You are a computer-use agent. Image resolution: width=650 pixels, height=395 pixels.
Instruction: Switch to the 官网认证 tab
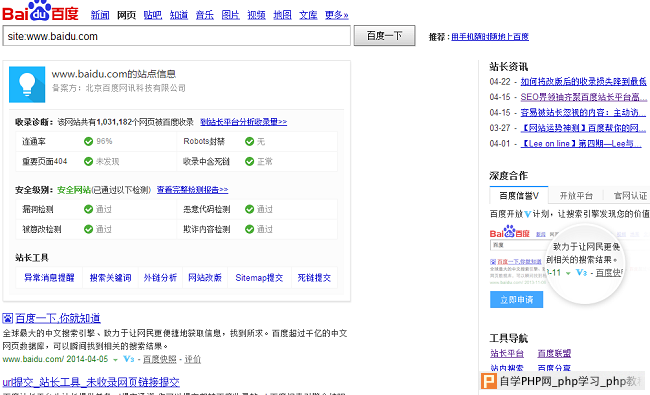[630, 195]
